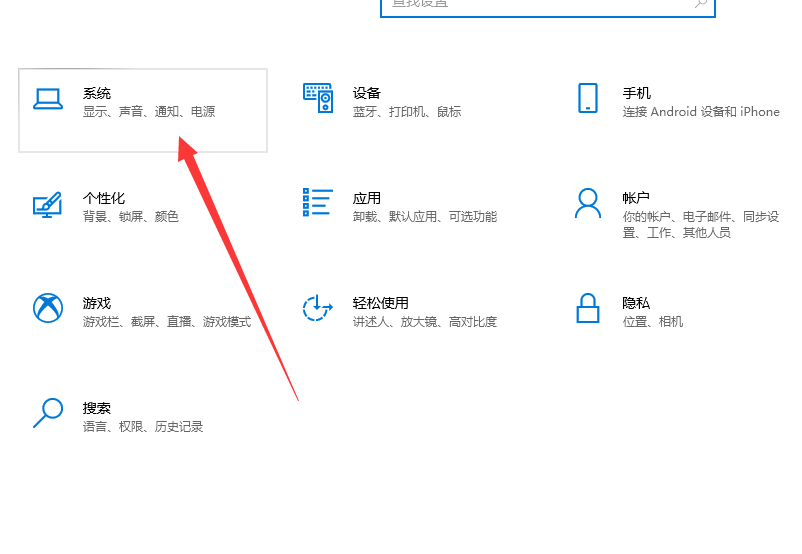
Task: Open the System laptop icon
Action: (48, 99)
